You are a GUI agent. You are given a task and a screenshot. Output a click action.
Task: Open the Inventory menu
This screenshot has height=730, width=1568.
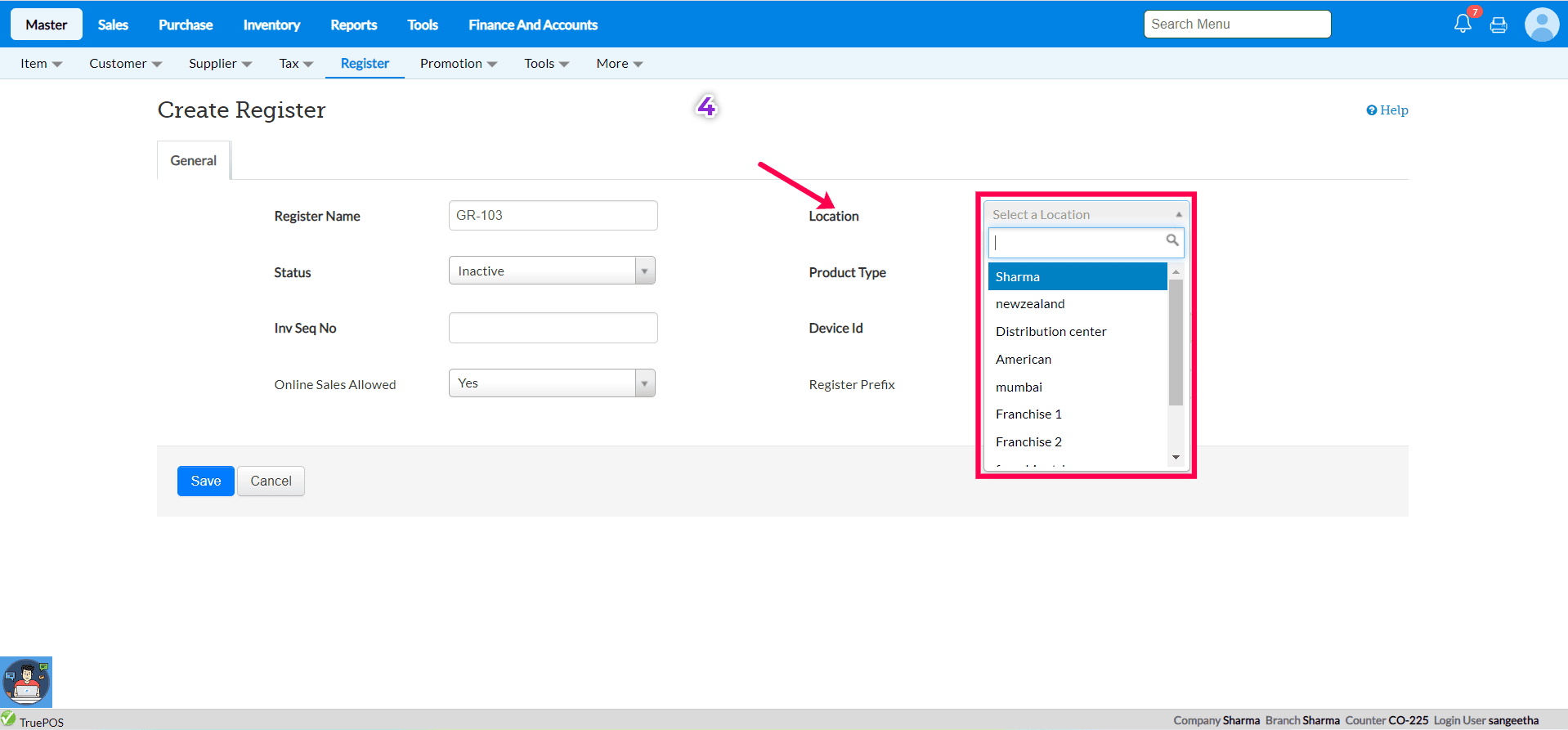[x=271, y=25]
